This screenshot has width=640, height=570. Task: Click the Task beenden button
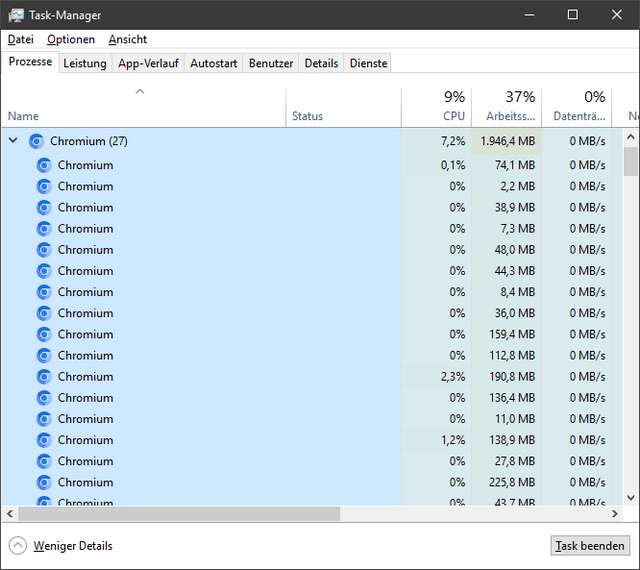[x=590, y=546]
